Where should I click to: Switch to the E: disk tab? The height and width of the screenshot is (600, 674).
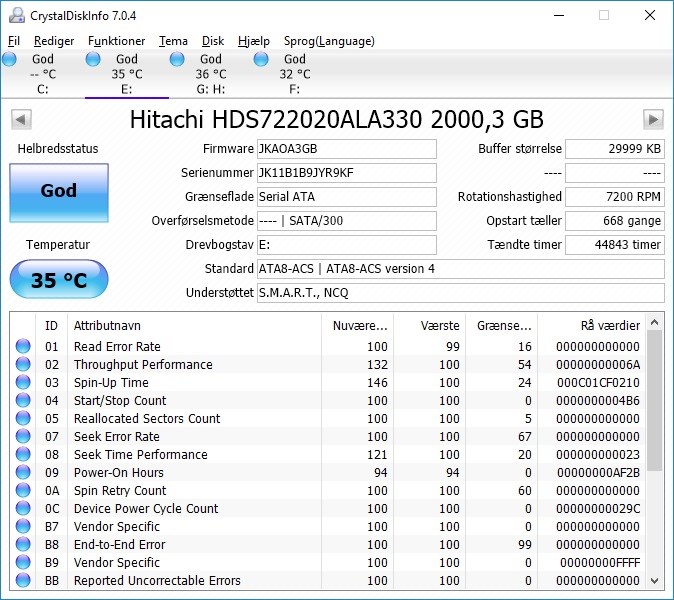[126, 74]
